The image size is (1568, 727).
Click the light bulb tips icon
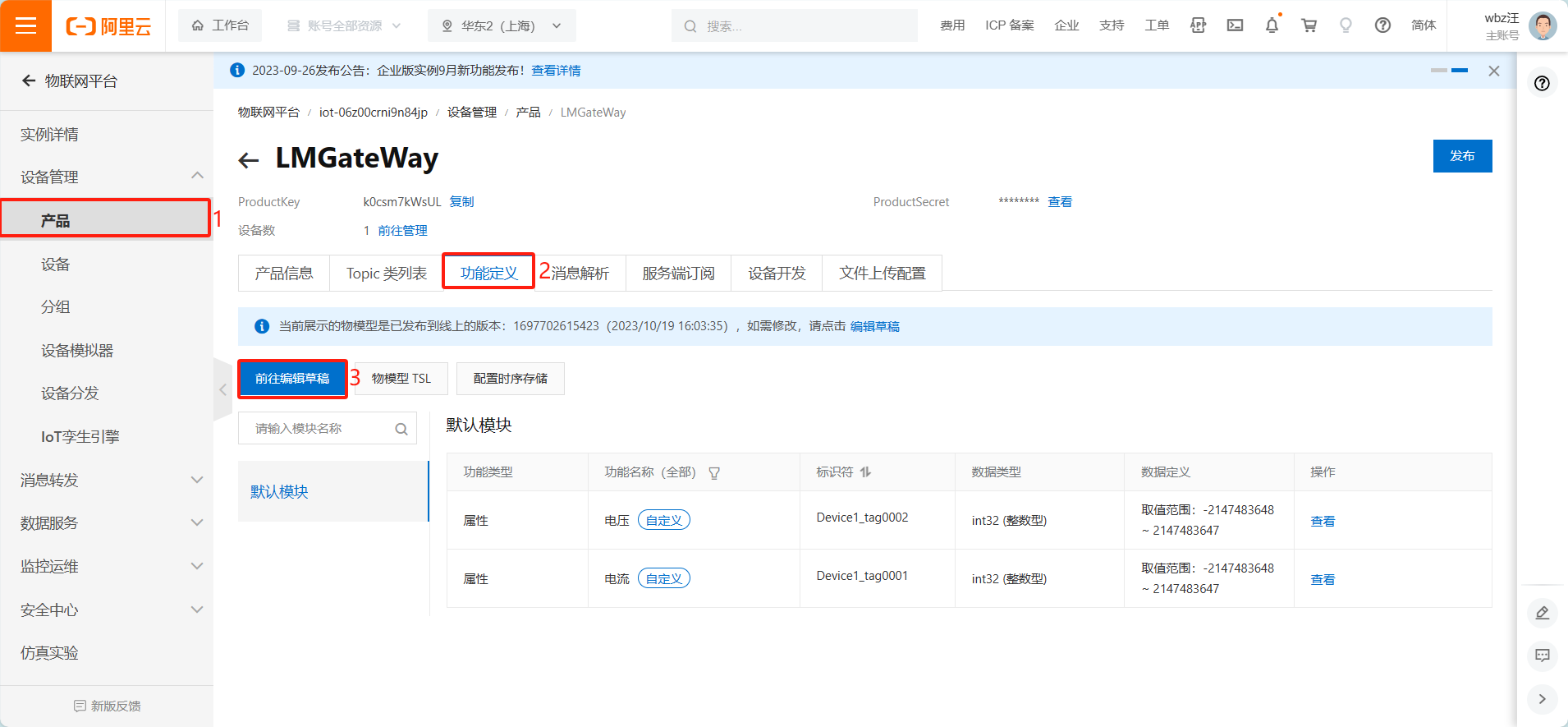point(1346,25)
